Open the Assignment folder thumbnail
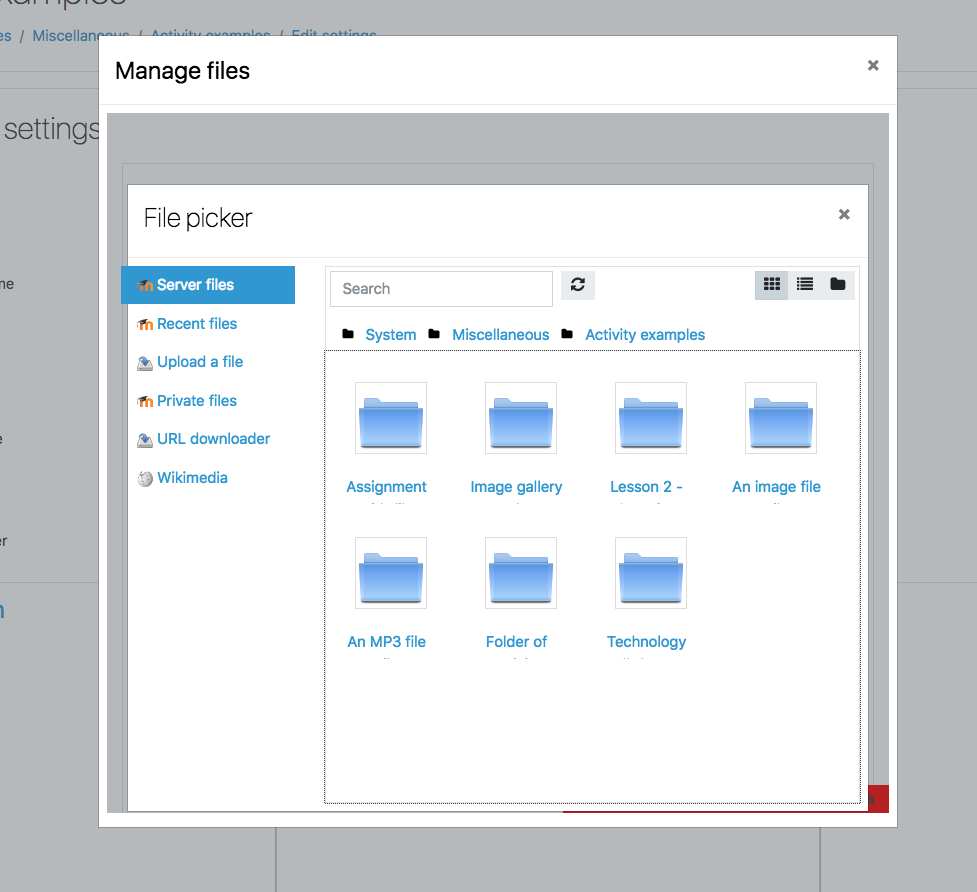This screenshot has height=892, width=977. [391, 418]
